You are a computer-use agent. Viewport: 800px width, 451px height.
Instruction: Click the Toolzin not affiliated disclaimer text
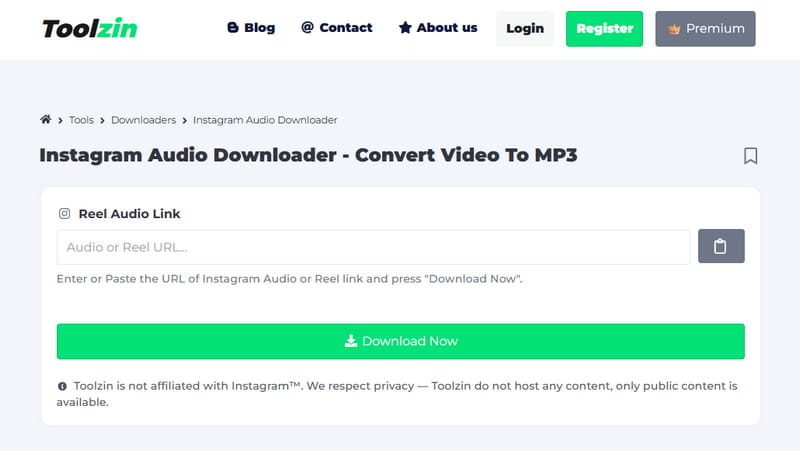coord(397,394)
